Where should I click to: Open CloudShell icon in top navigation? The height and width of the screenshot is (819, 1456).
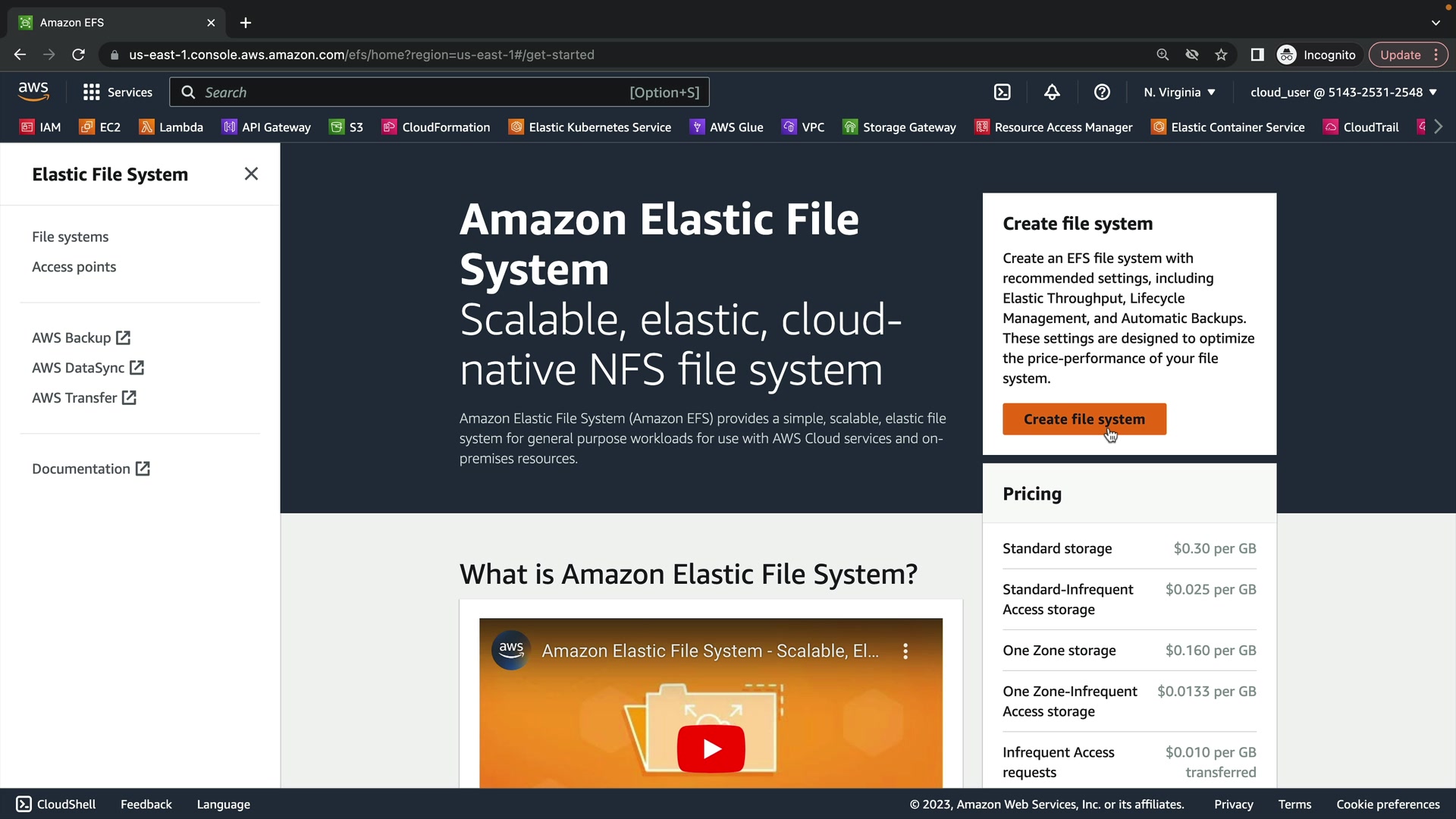(1002, 93)
